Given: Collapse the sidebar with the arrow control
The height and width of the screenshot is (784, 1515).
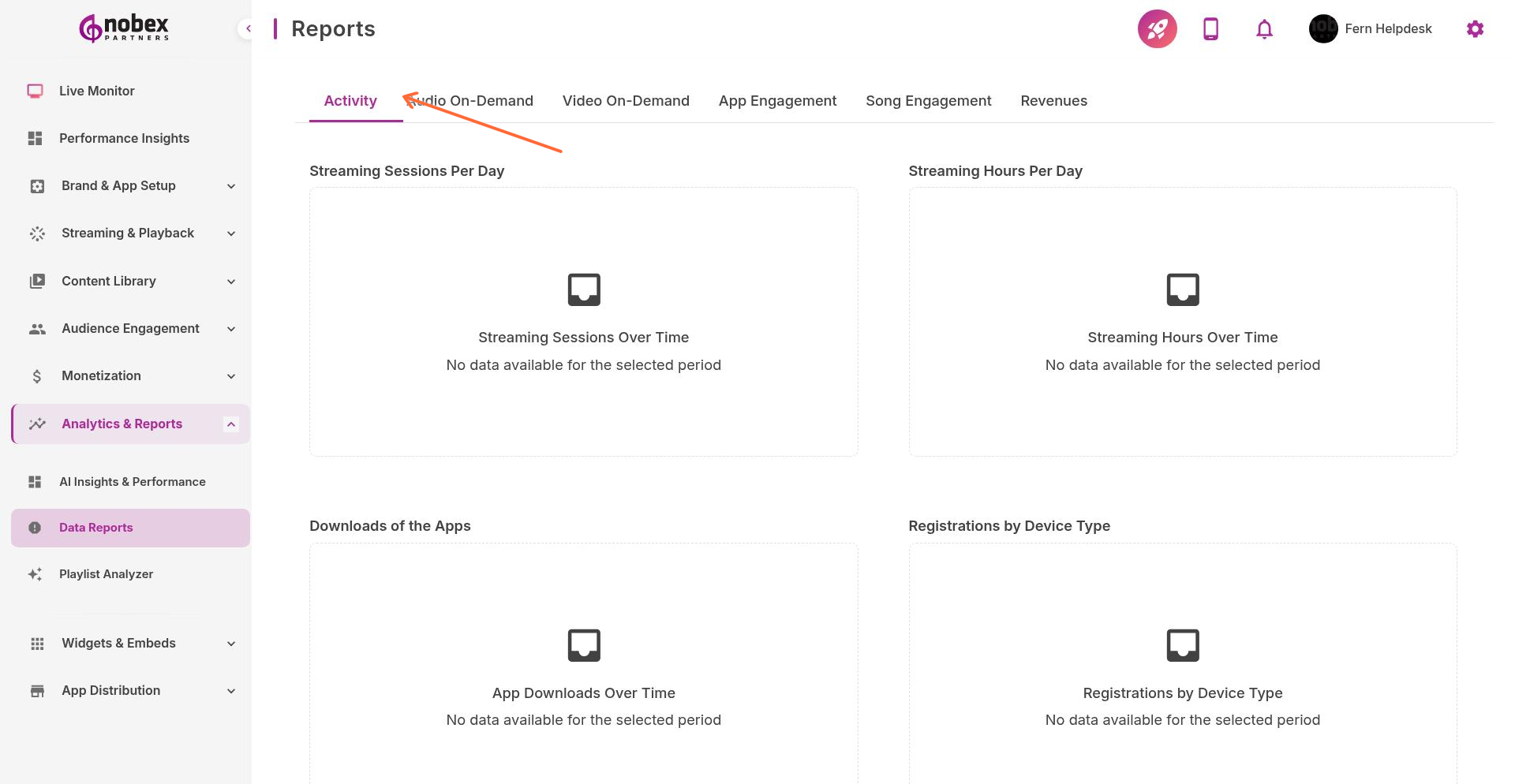Looking at the screenshot, I should 249,28.
